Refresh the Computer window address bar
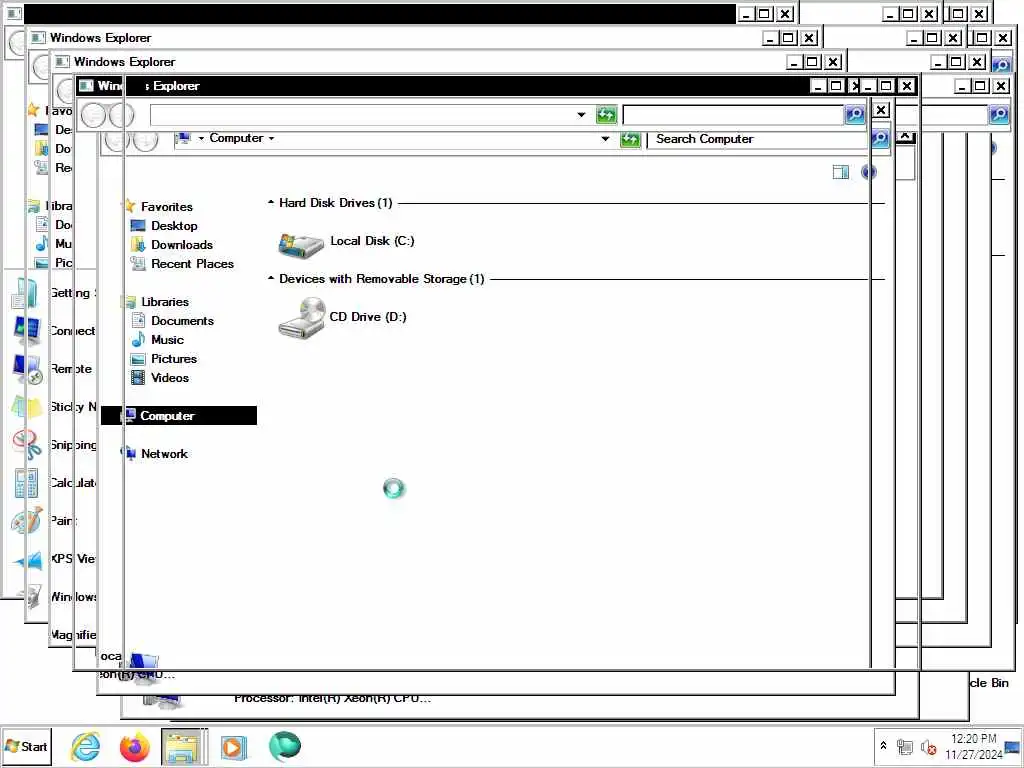Image resolution: width=1024 pixels, height=768 pixels. (630, 138)
